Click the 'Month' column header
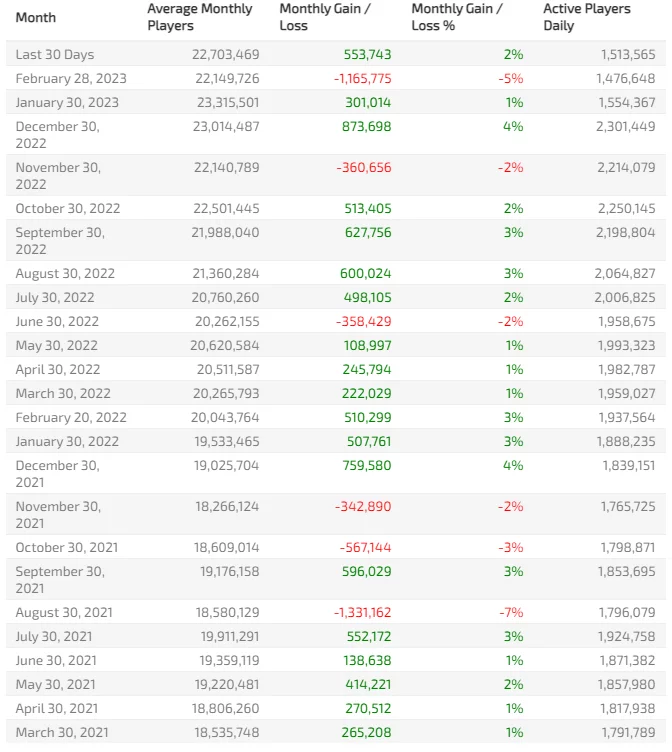This screenshot has height=752, width=672. pos(36,17)
